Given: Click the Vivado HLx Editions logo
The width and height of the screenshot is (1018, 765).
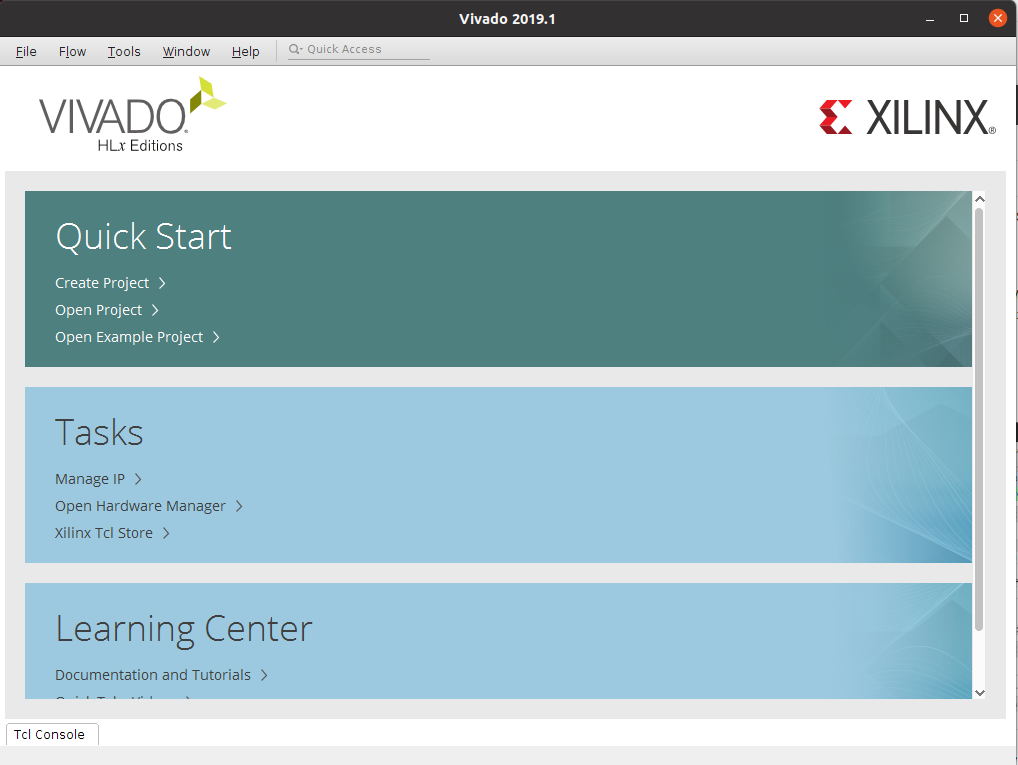Looking at the screenshot, I should pyautogui.click(x=132, y=116).
